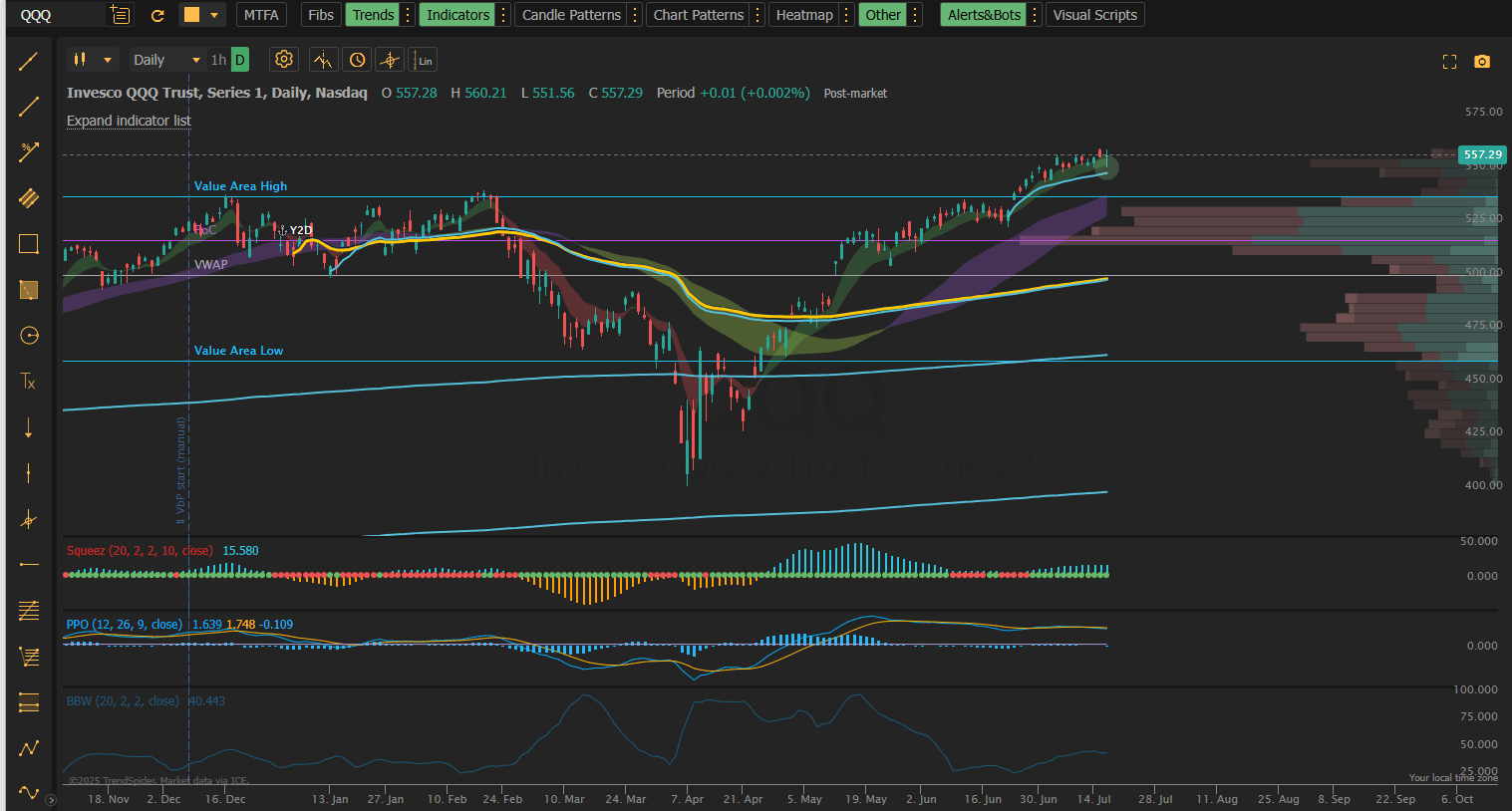Select the filled price range box tool
The width and height of the screenshot is (1512, 811).
point(29,290)
